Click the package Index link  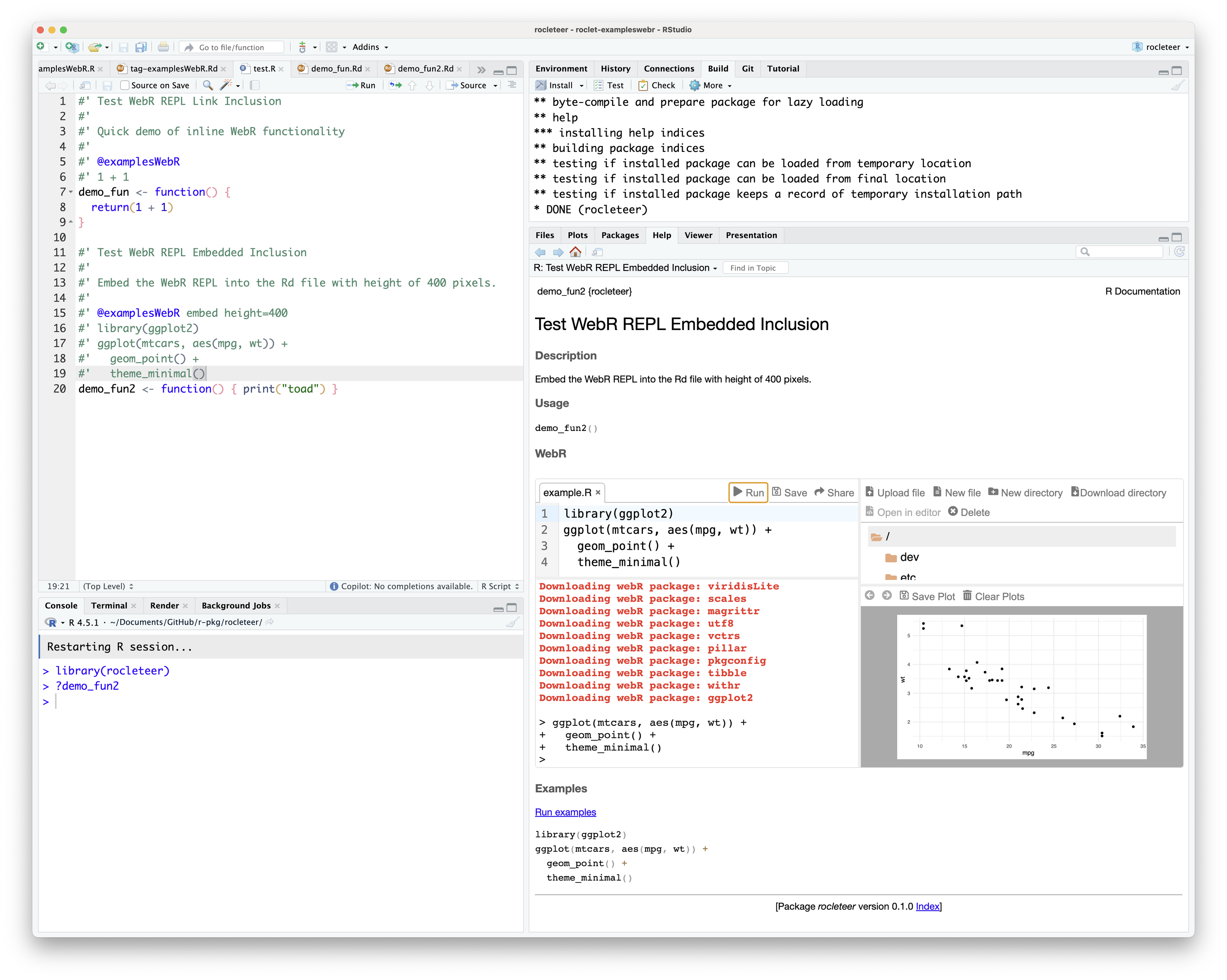tap(927, 906)
